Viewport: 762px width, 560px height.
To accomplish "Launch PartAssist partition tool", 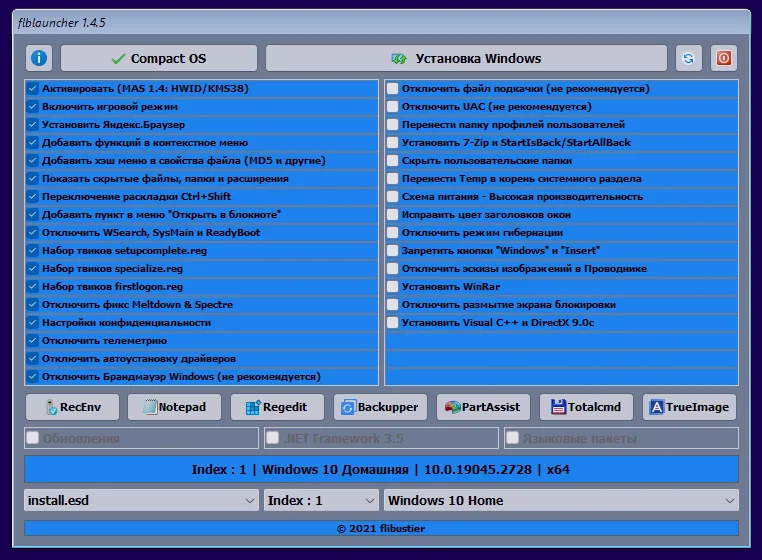I will tap(483, 407).
